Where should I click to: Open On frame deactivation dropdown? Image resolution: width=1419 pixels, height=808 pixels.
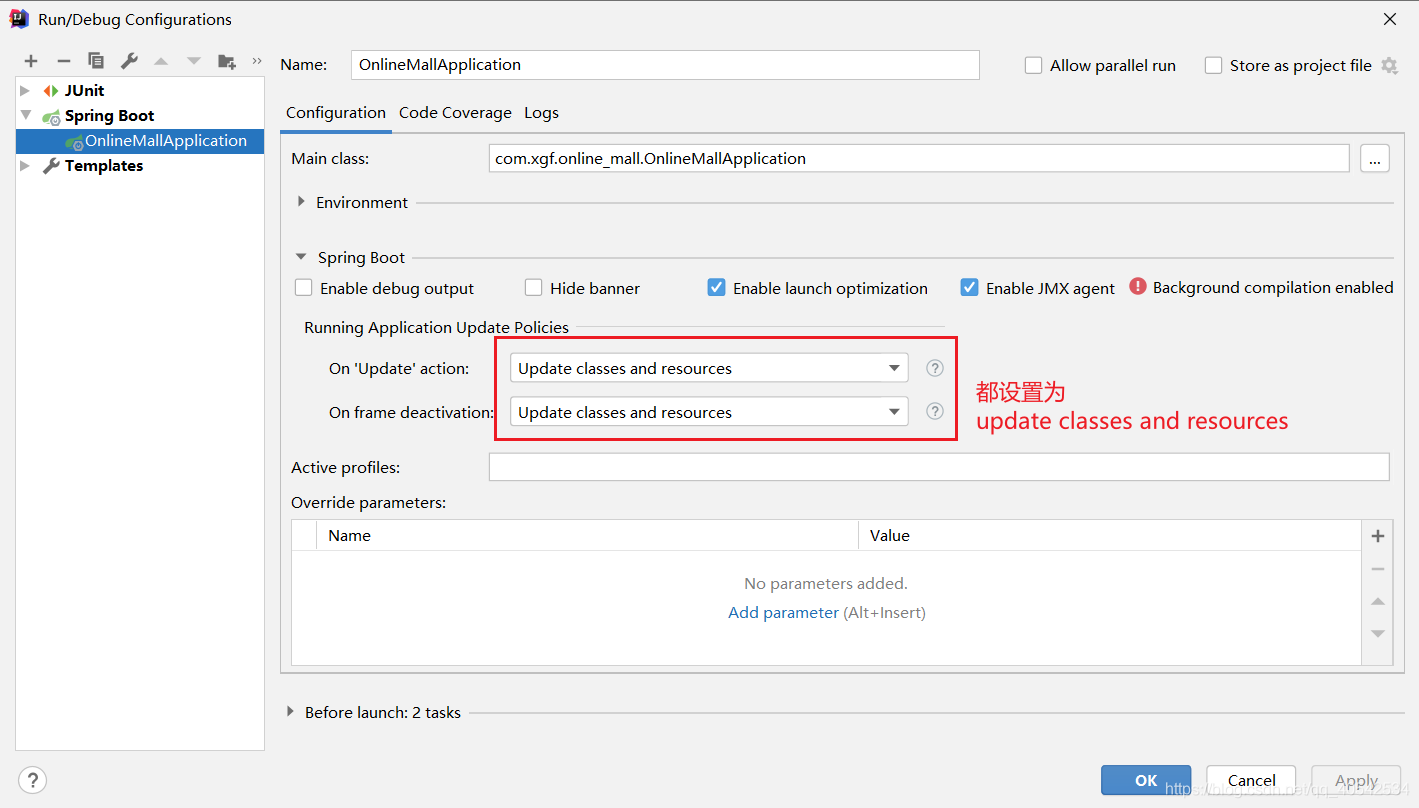pos(709,412)
